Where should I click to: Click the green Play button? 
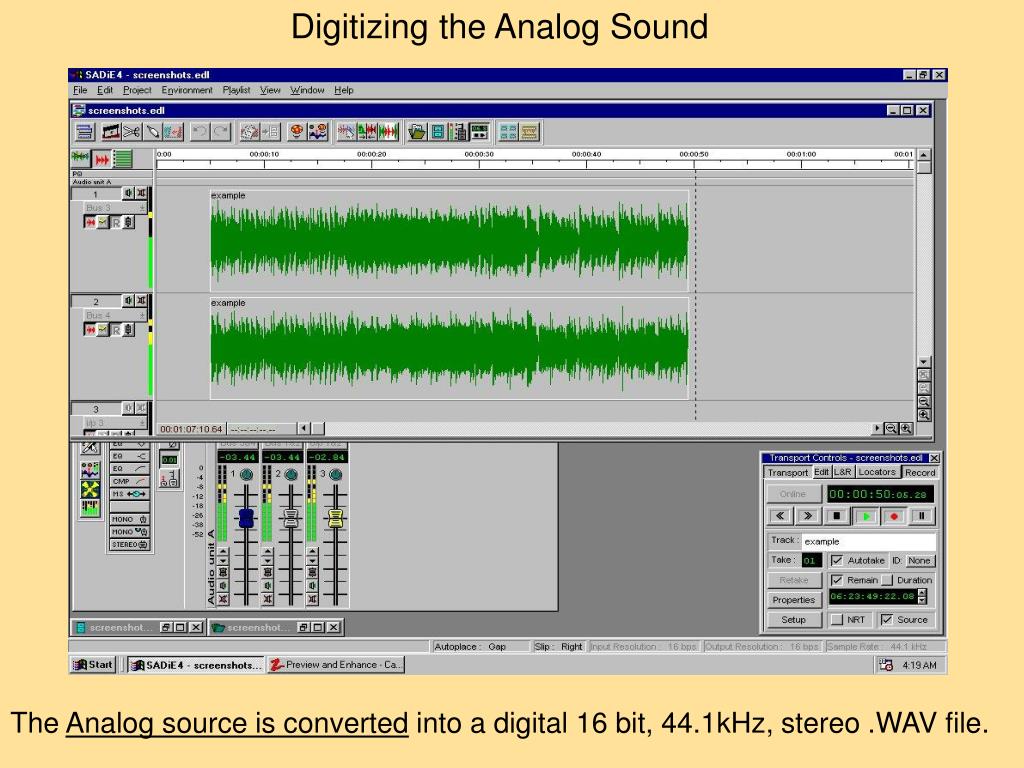(866, 516)
